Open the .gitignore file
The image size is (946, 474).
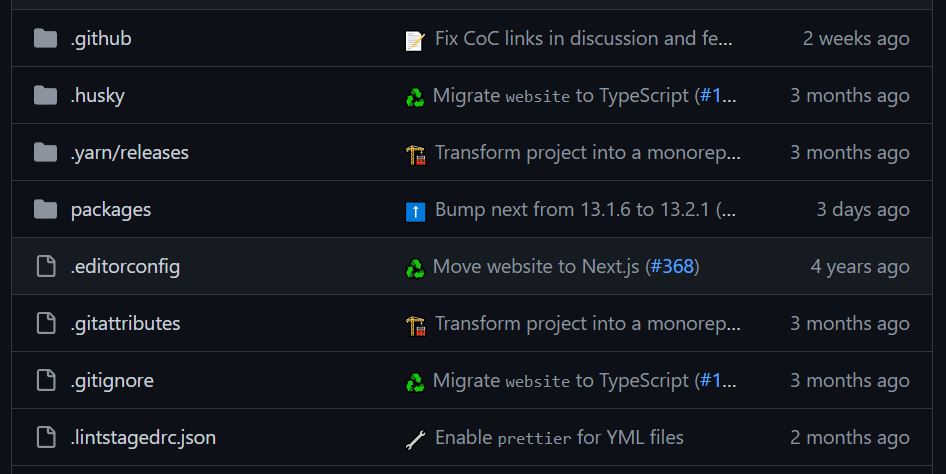pos(112,381)
